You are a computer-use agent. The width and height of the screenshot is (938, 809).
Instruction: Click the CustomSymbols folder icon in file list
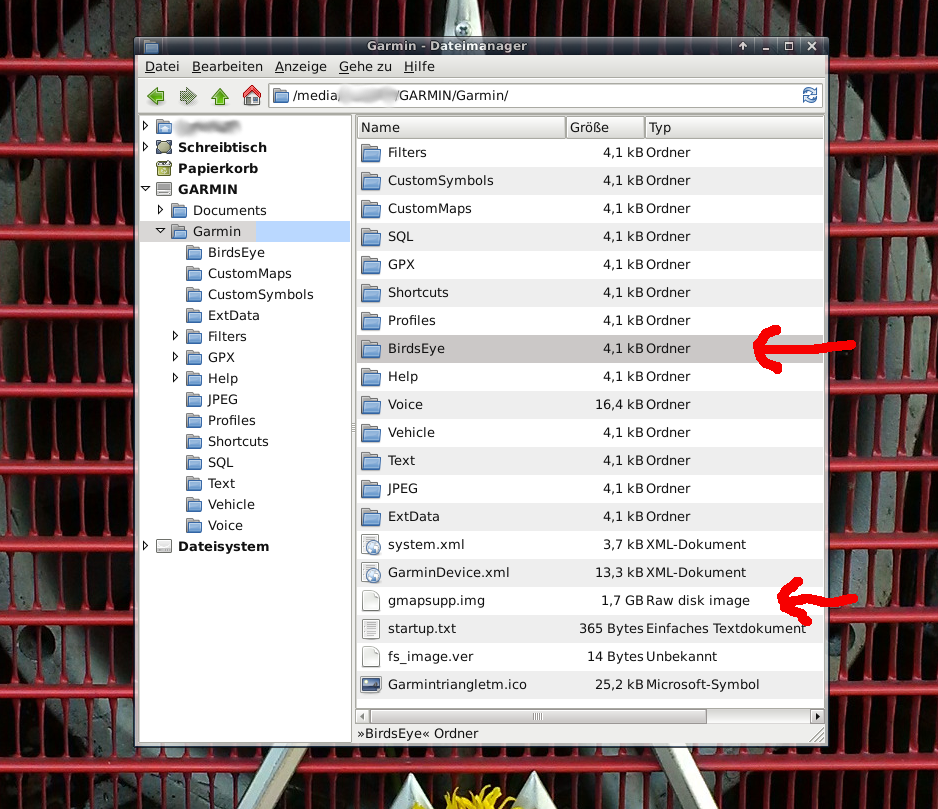[x=371, y=181]
